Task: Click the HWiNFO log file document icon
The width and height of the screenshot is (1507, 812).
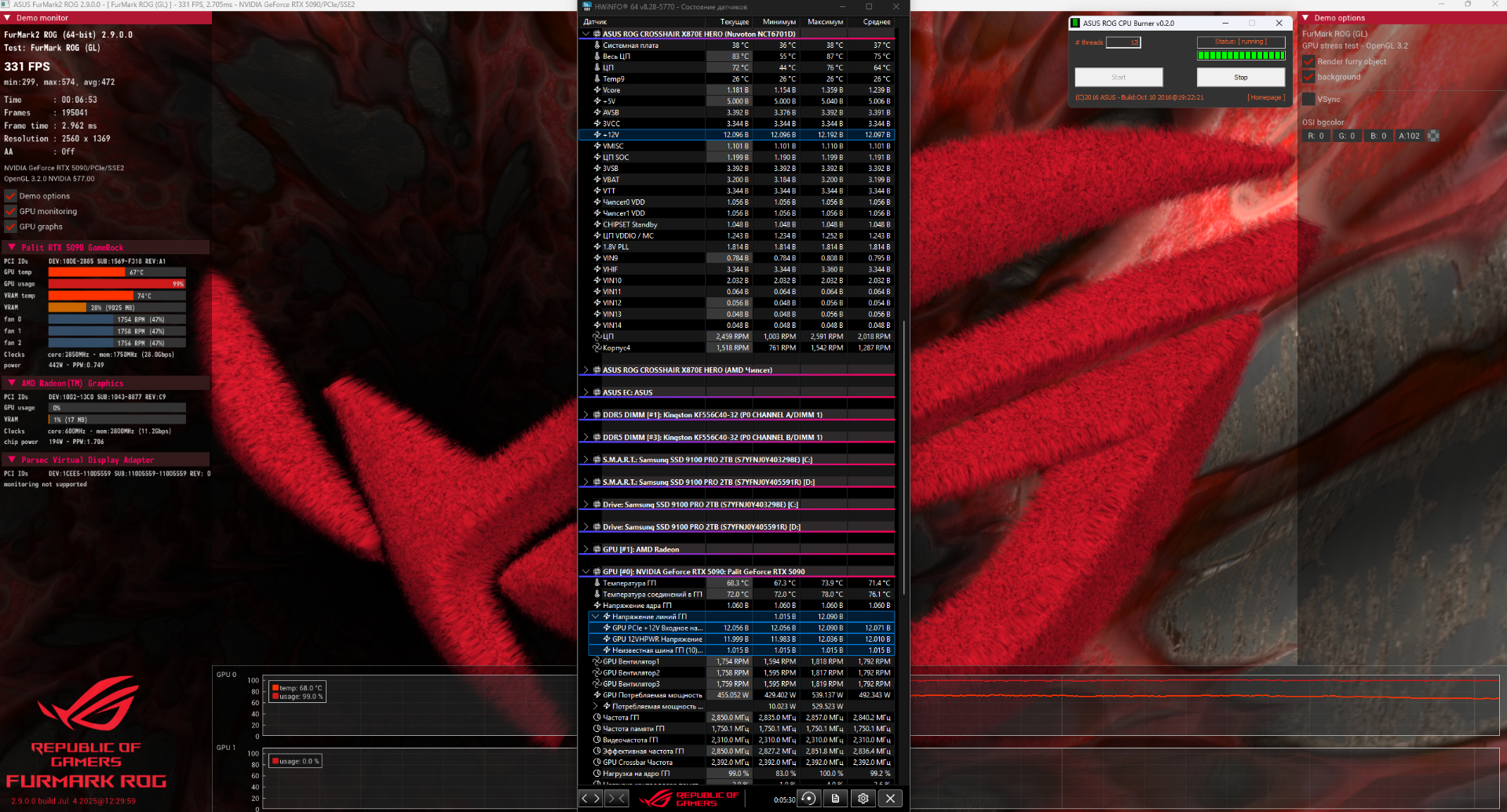Action: (x=835, y=798)
